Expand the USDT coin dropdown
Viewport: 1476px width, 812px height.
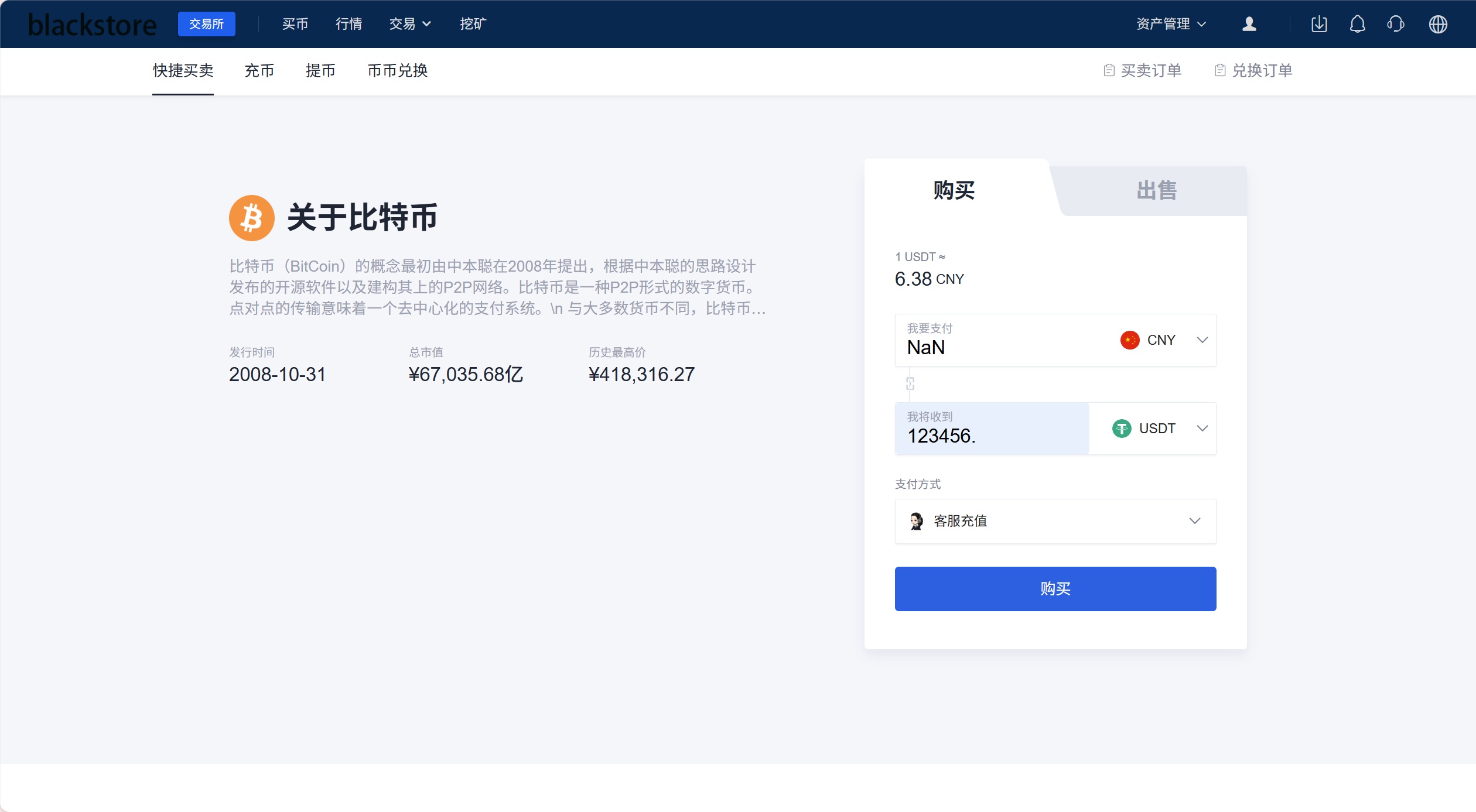click(1159, 429)
